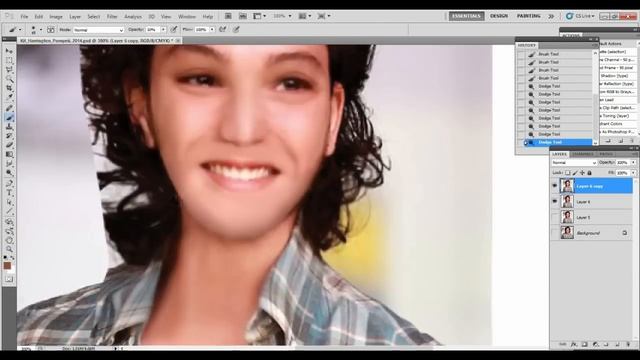Delete layer using trash icon

click(628, 344)
